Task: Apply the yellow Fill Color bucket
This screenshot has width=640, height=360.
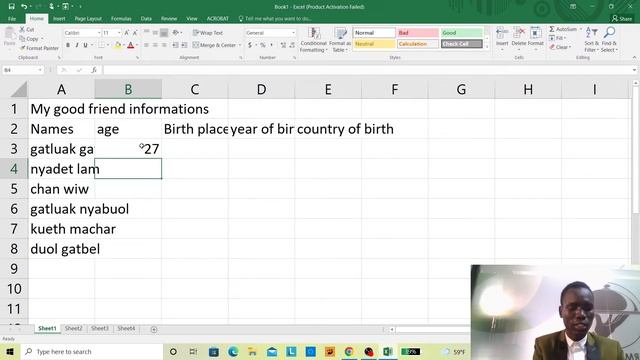Action: (x=118, y=45)
